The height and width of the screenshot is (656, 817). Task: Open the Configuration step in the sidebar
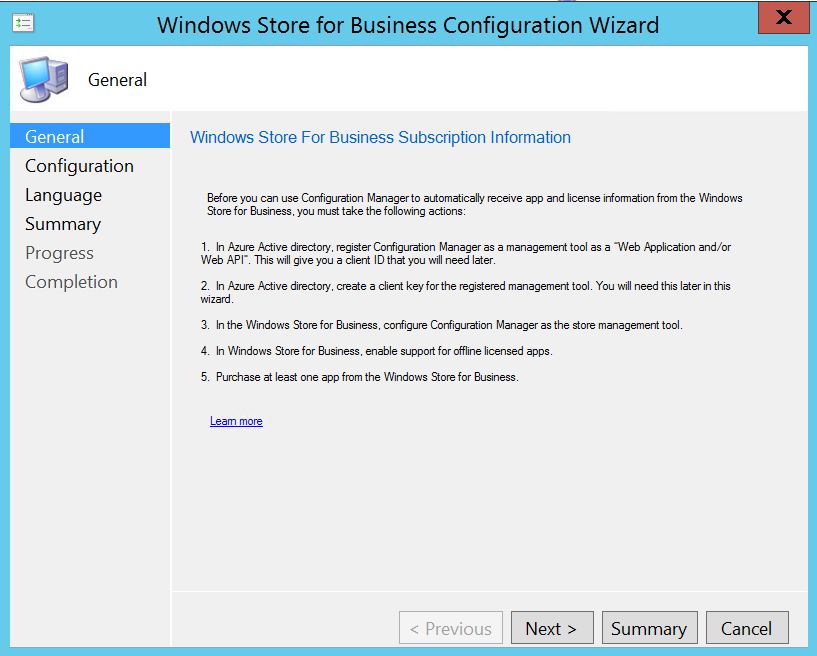point(79,166)
